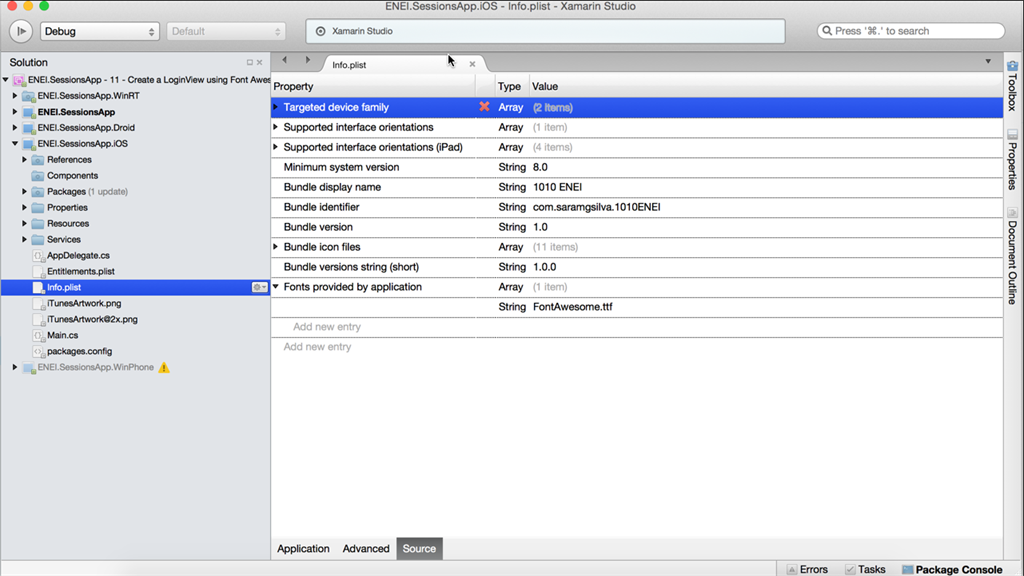This screenshot has height=576, width=1024.
Task: Open the gear menu on Info.plist item
Action: (259, 287)
